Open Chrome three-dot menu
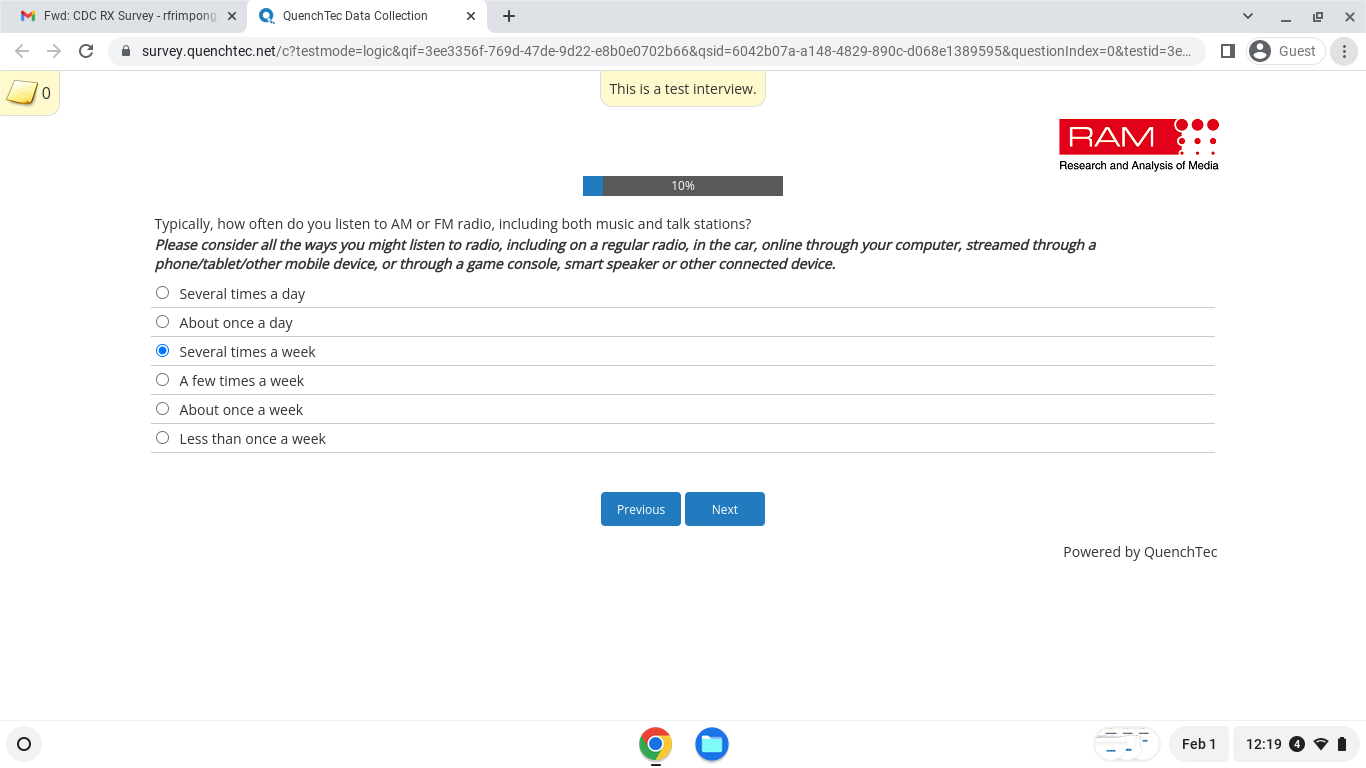The image size is (1366, 768). [x=1345, y=51]
